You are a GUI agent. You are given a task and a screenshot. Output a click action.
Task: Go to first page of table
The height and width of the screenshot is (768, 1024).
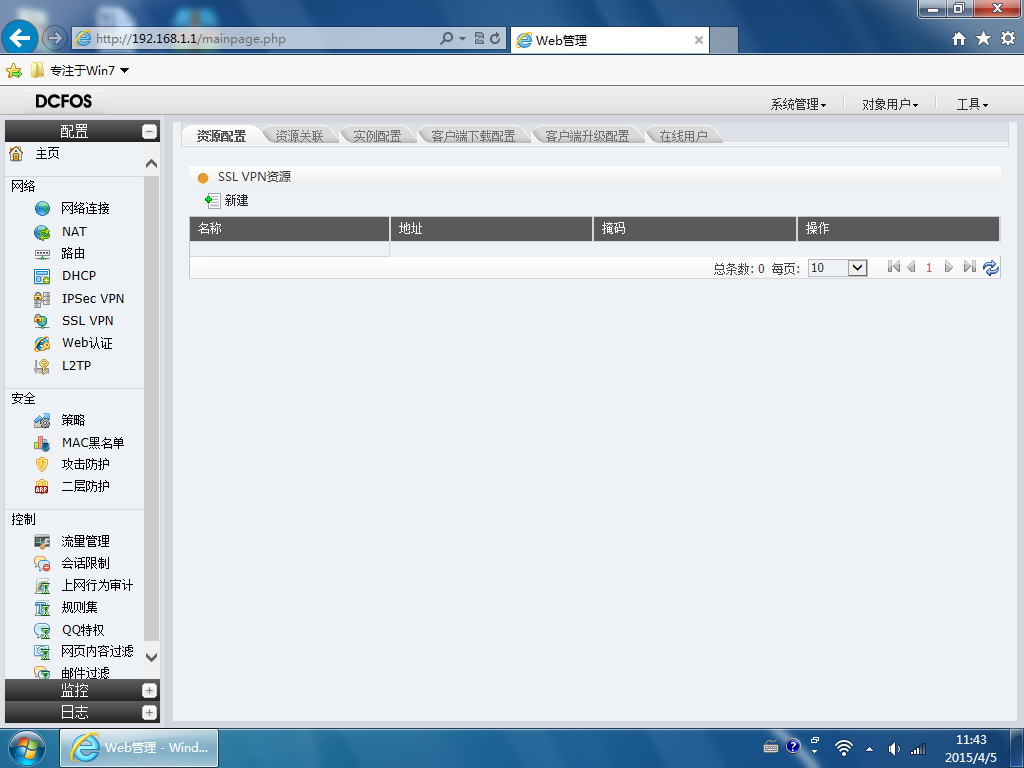pyautogui.click(x=894, y=267)
